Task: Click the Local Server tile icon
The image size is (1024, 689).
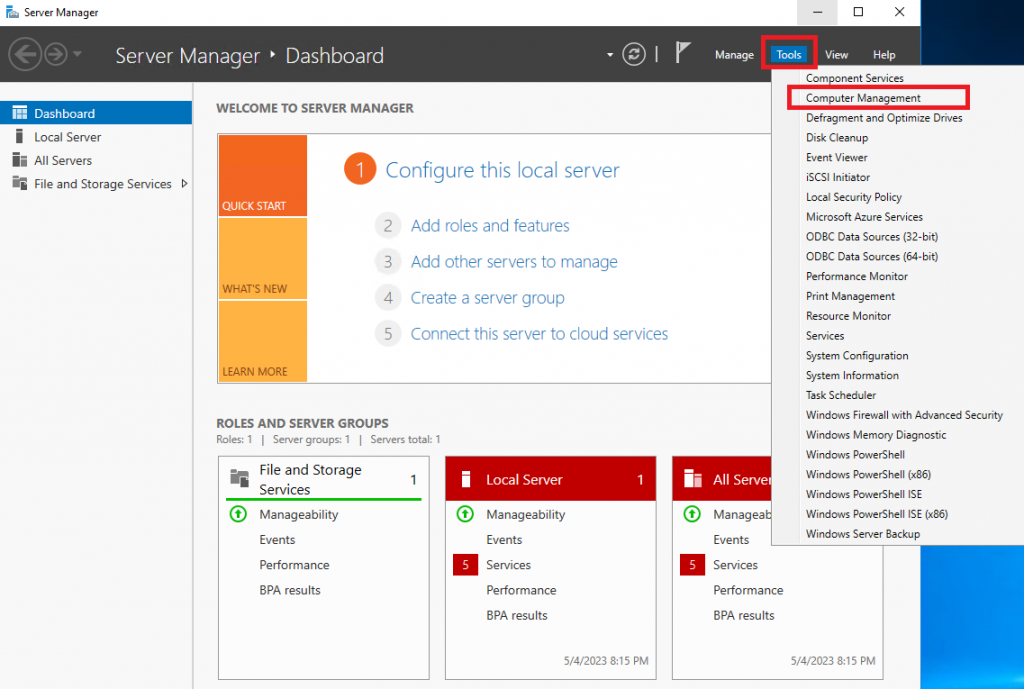Action: pyautogui.click(x=466, y=479)
